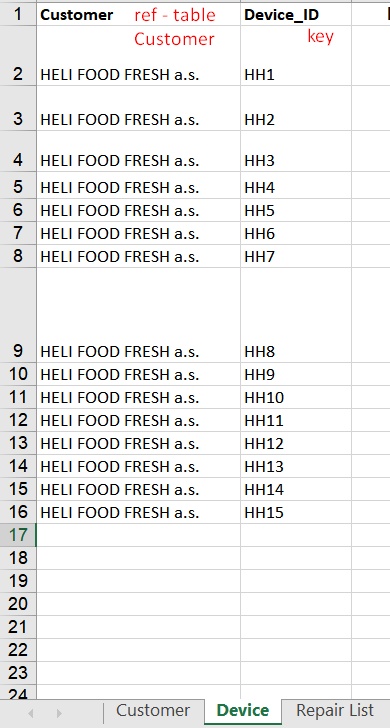This screenshot has width=390, height=728.
Task: Select the Device sheet tab
Action: click(243, 711)
